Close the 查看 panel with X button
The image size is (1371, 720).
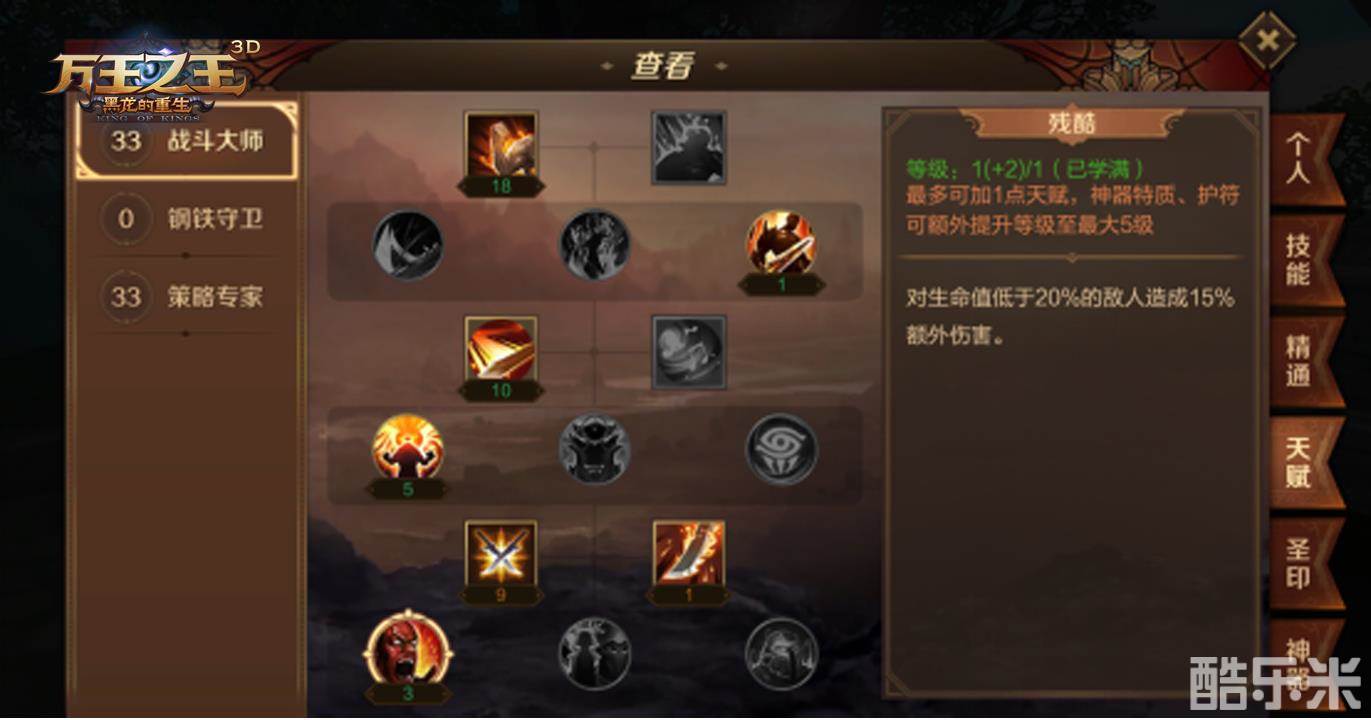1267,40
